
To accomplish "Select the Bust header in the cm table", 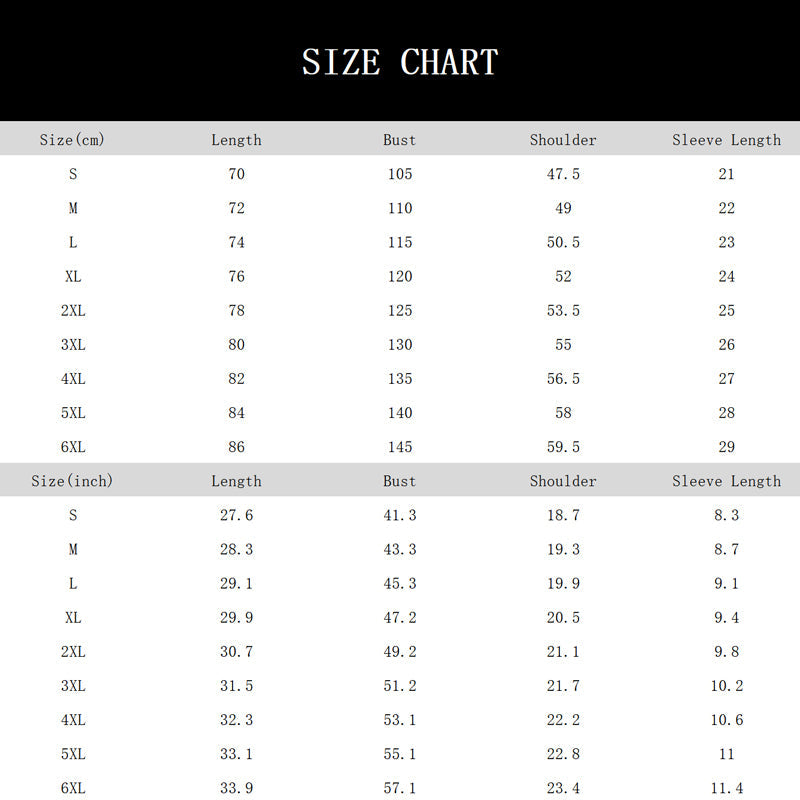I will 400,140.
